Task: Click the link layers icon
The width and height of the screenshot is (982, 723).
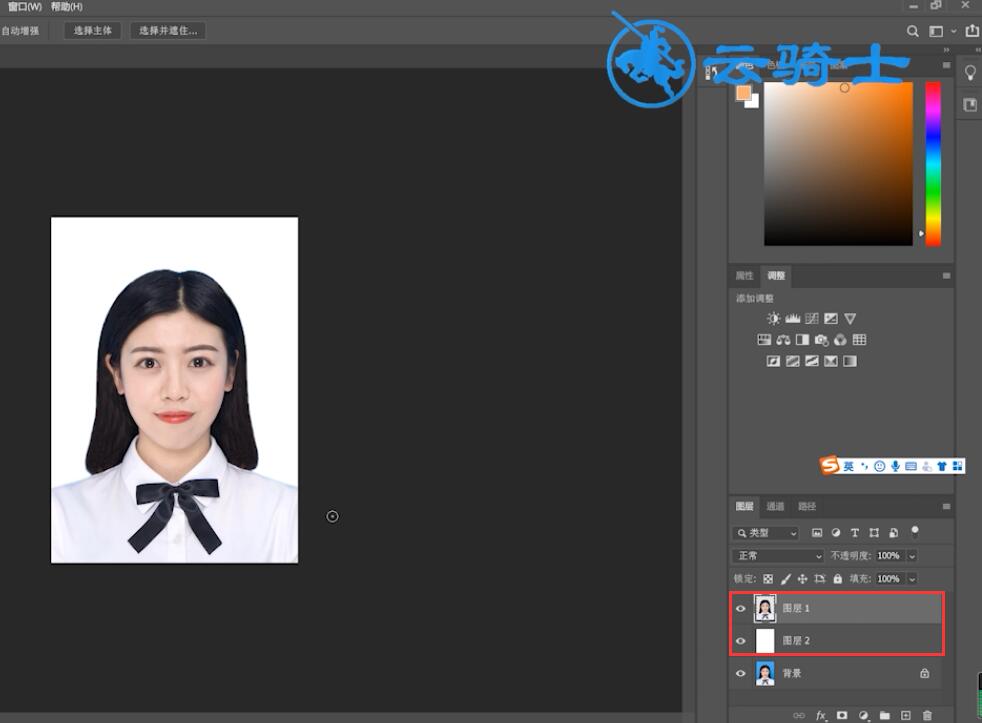Action: 799,715
